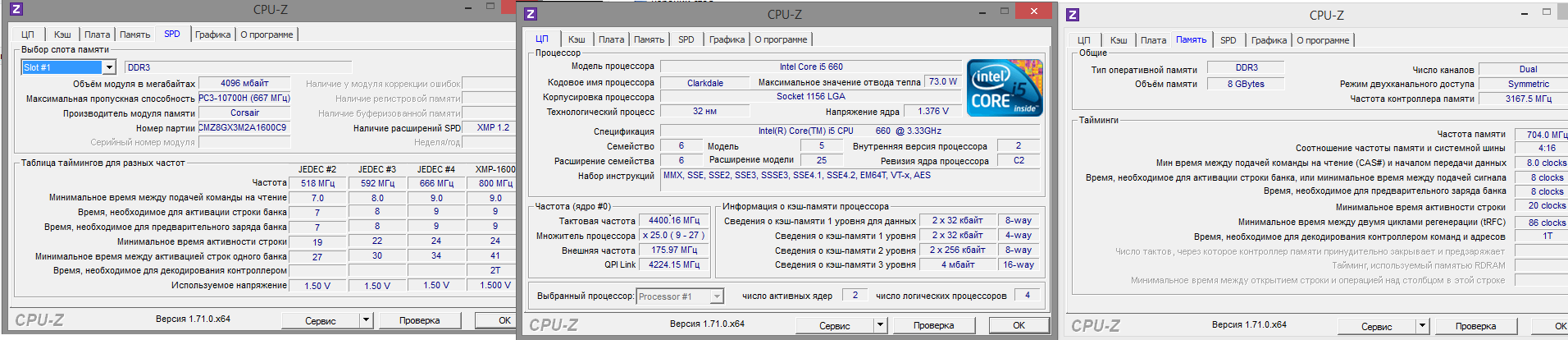Screen dimensions: 1568x340
Task: Click the Z icon in Память window title bar
Action: 1073,15
